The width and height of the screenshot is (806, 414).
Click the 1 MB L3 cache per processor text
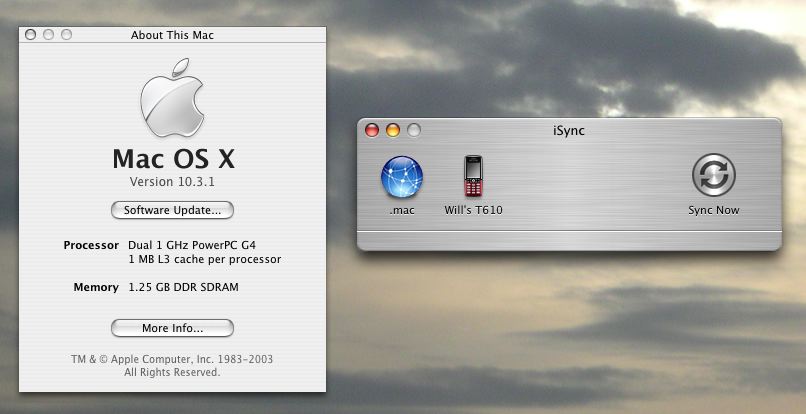point(205,259)
